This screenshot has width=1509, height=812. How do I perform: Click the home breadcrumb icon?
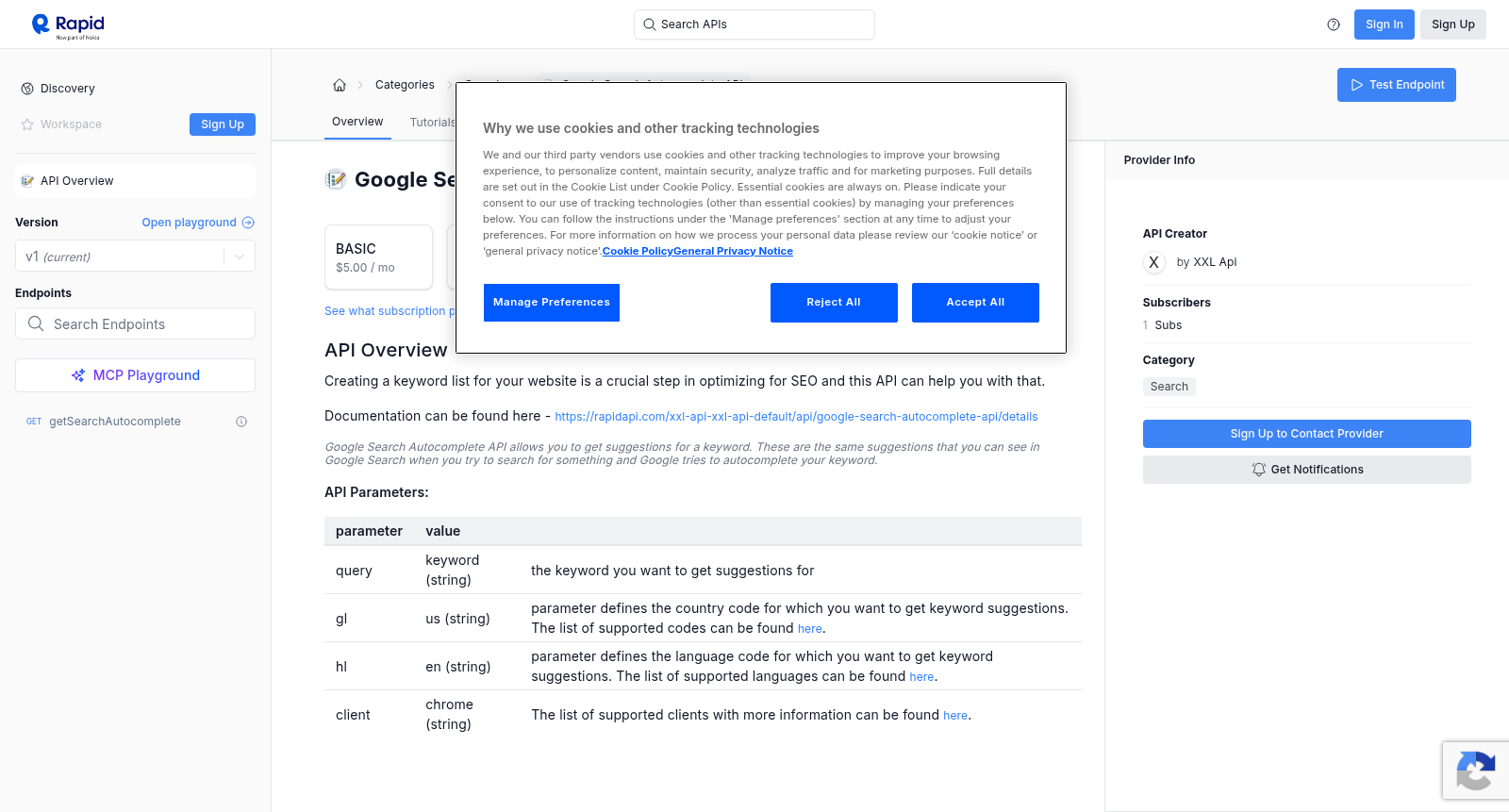(x=340, y=85)
